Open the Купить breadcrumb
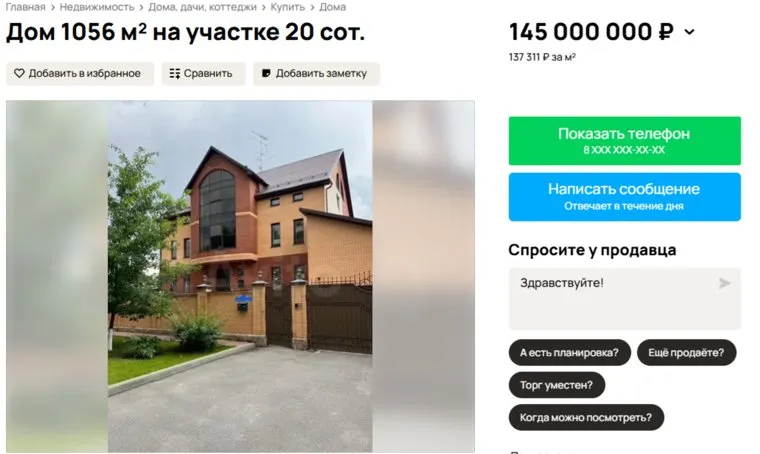 tap(287, 7)
